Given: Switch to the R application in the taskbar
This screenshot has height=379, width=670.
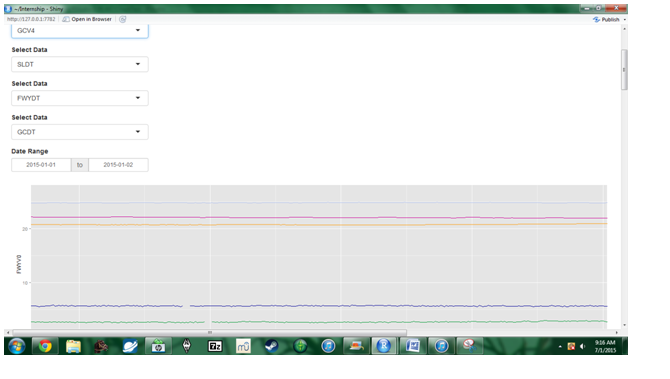Looking at the screenshot, I should coord(384,346).
